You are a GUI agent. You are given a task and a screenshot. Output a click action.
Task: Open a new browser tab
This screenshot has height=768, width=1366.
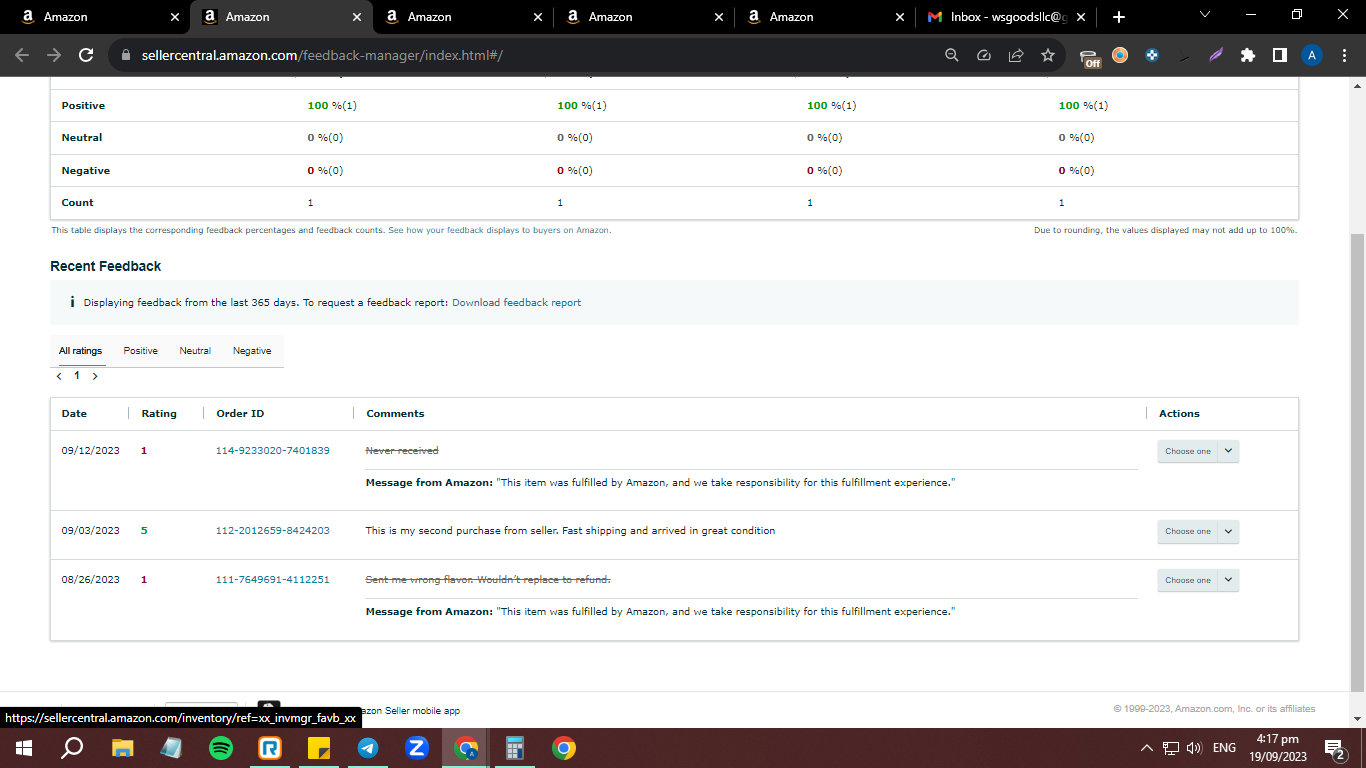[x=1118, y=17]
